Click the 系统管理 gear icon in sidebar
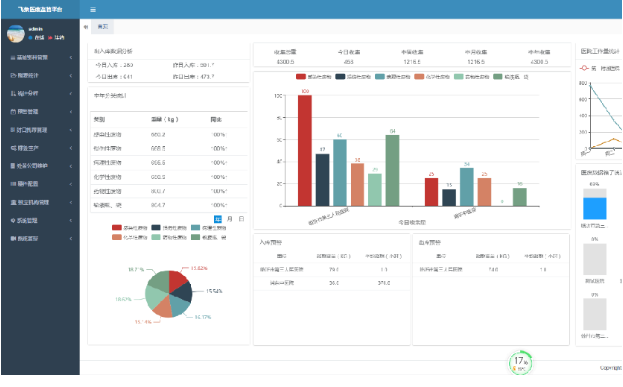This screenshot has height=387, width=623. 13,221
